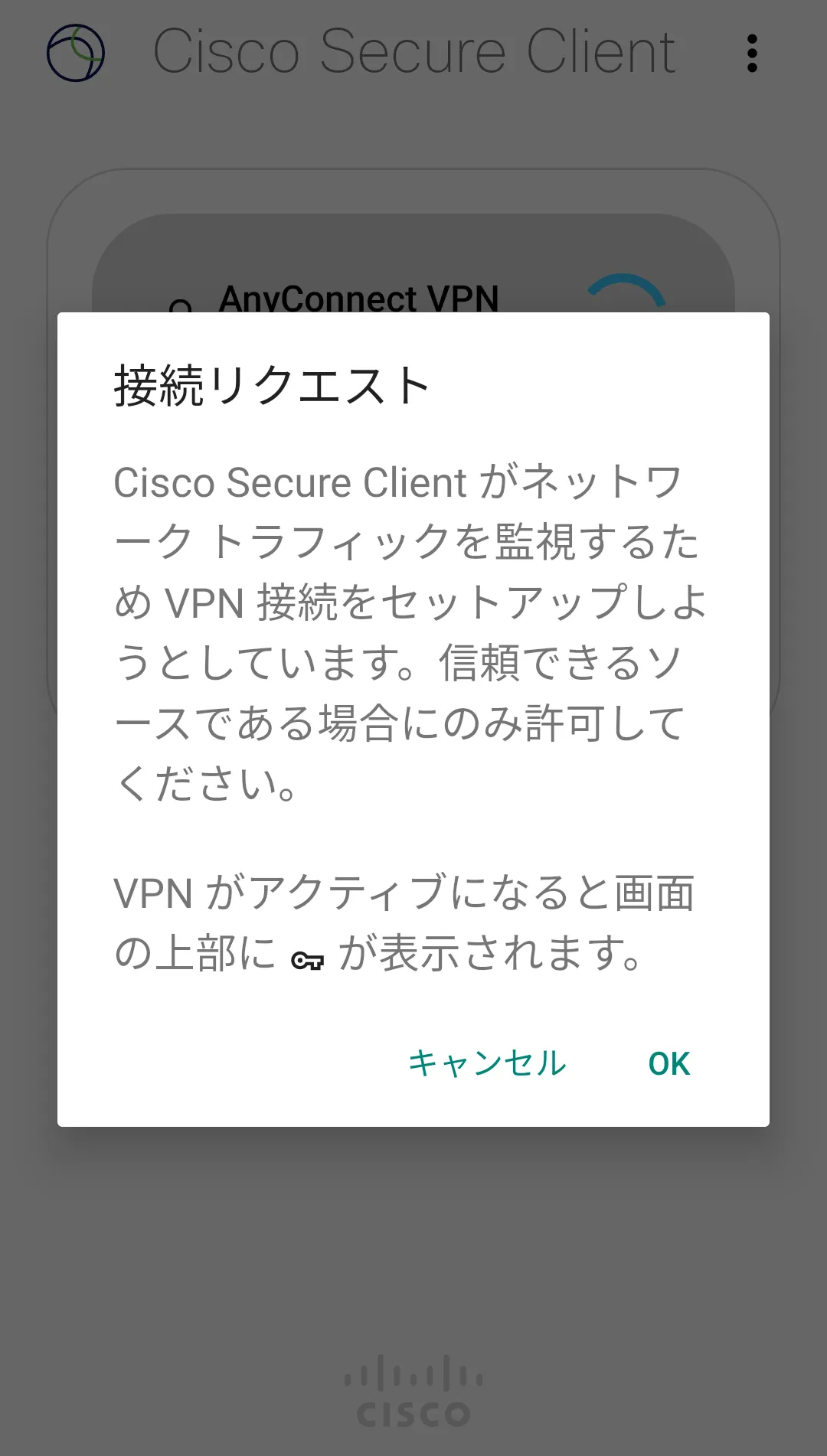Tap the CISCO wordmark at the bottom
Screen dimensions: 827x1456
tap(413, 1415)
